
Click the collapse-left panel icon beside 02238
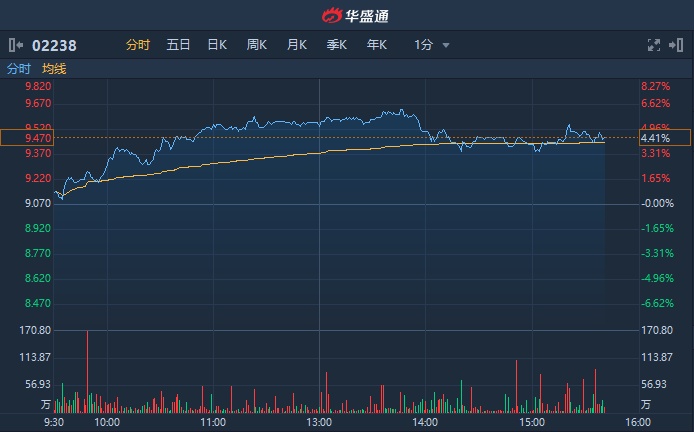click(16, 45)
